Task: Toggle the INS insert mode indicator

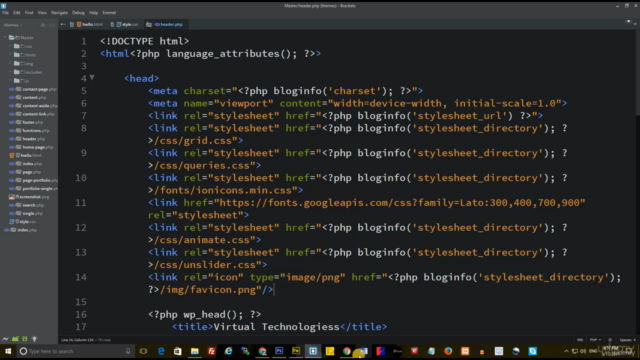Action: (x=580, y=340)
